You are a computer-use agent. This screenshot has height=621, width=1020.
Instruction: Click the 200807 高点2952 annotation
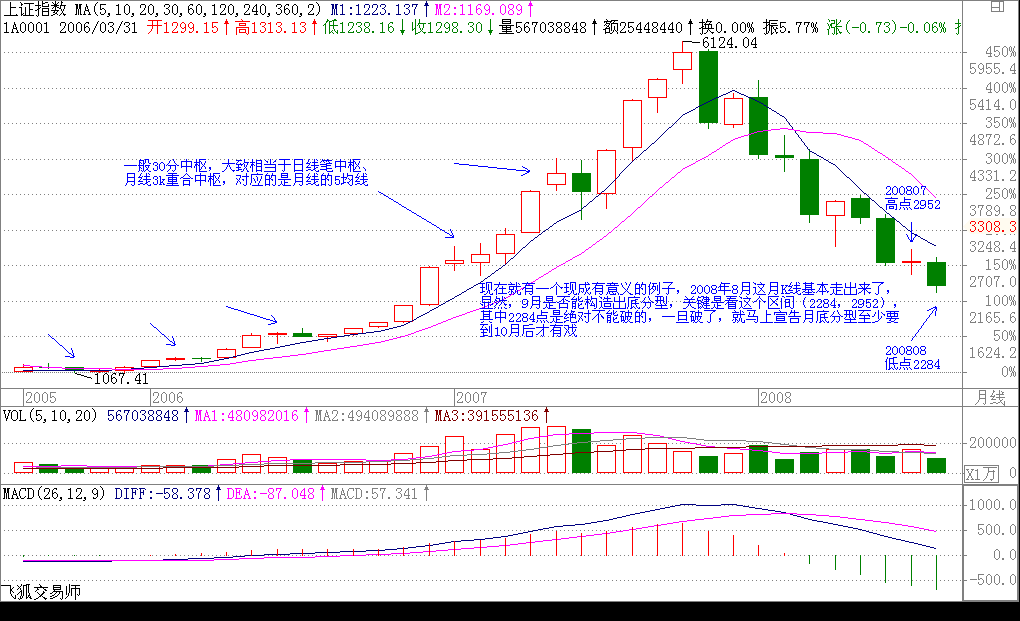(x=912, y=197)
